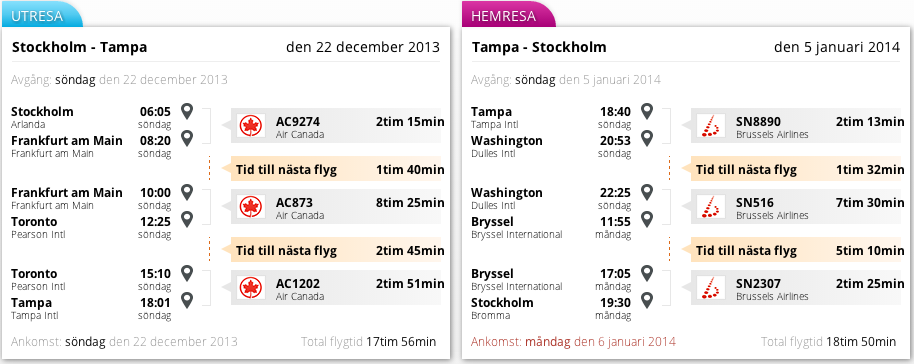This screenshot has height=364, width=914.
Task: Click the map pin next to Tampa 18:01
Action: pos(187,300)
